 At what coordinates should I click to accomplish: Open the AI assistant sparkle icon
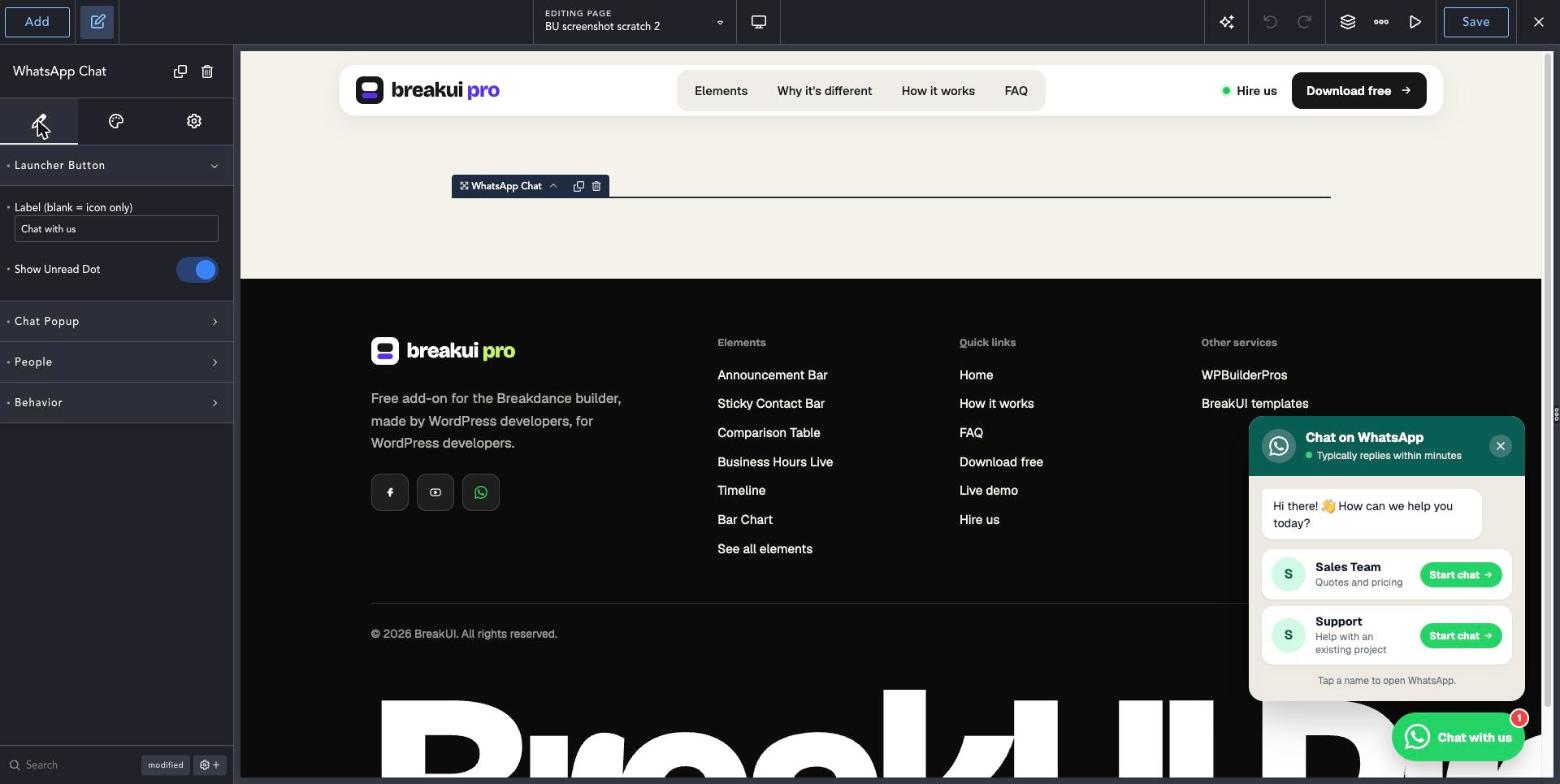pyautogui.click(x=1226, y=22)
